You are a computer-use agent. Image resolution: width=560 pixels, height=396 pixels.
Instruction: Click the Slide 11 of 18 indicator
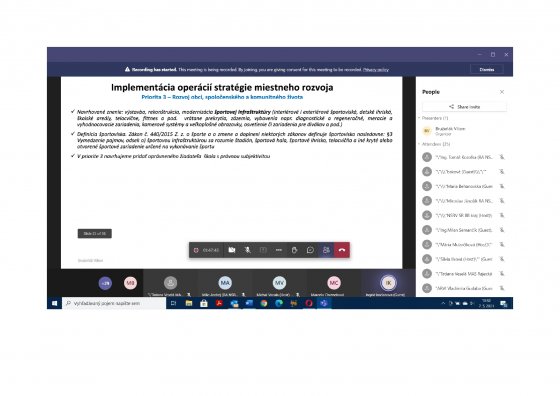[95, 234]
